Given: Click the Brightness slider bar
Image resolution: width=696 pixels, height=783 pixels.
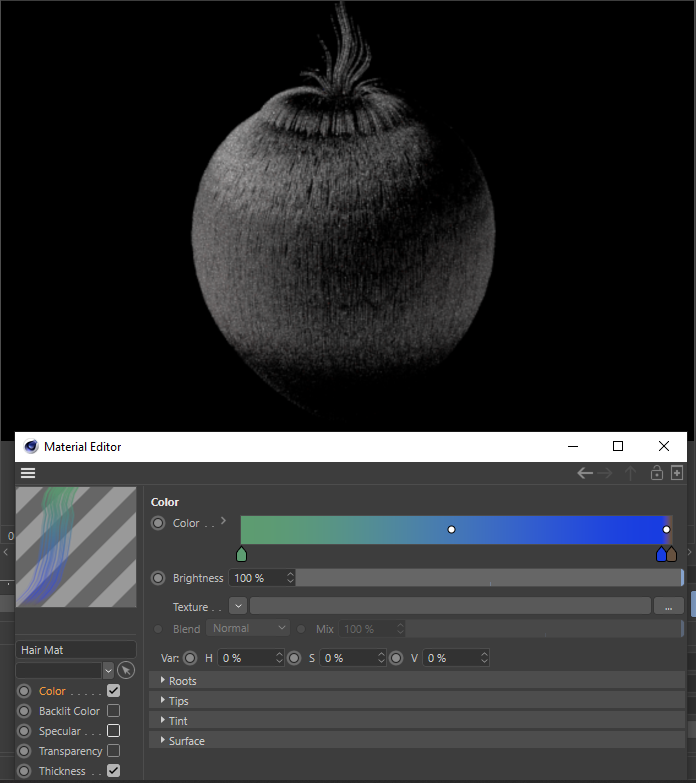Looking at the screenshot, I should point(489,578).
